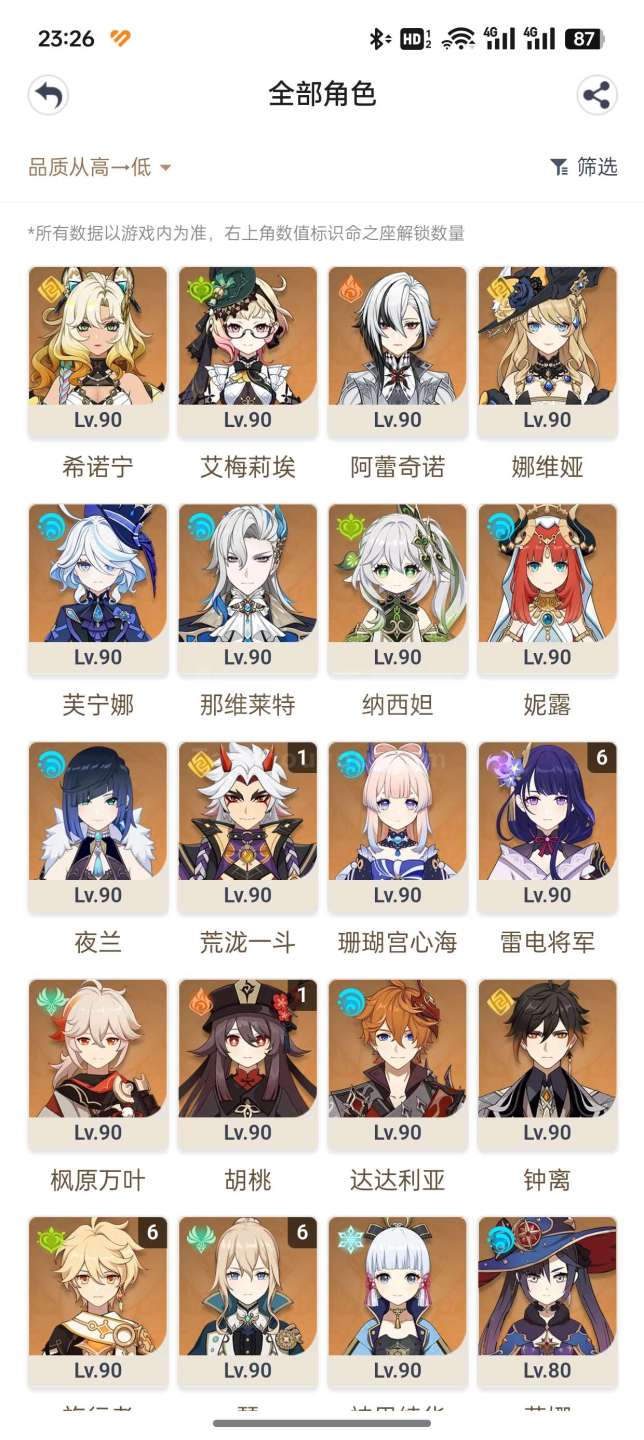The image size is (644, 1440).
Task: Tap the Hydro element icon on 芙宁娜
Action: 50,526
